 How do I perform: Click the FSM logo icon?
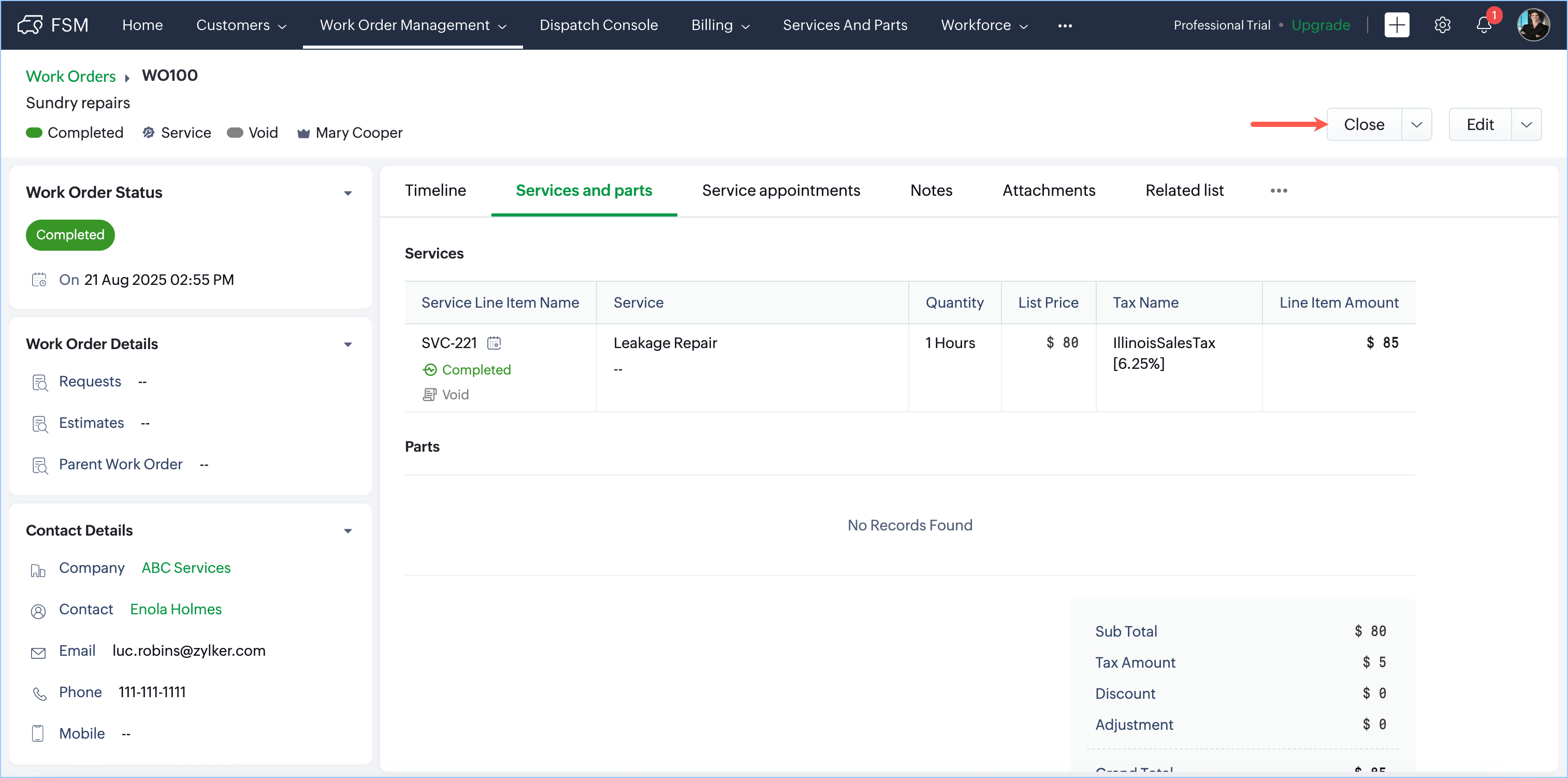(x=31, y=25)
